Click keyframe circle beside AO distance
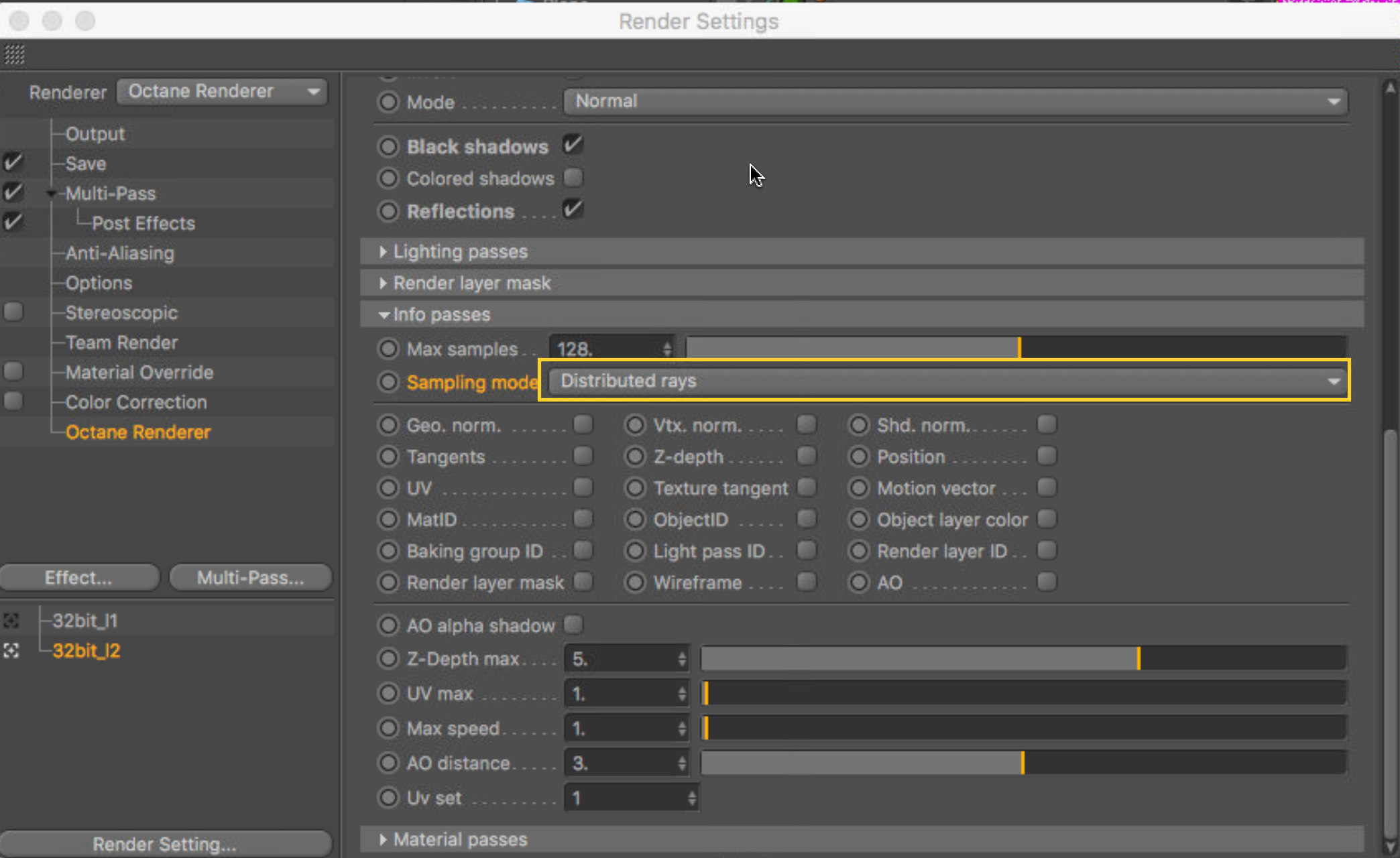This screenshot has width=1400, height=858. click(388, 763)
